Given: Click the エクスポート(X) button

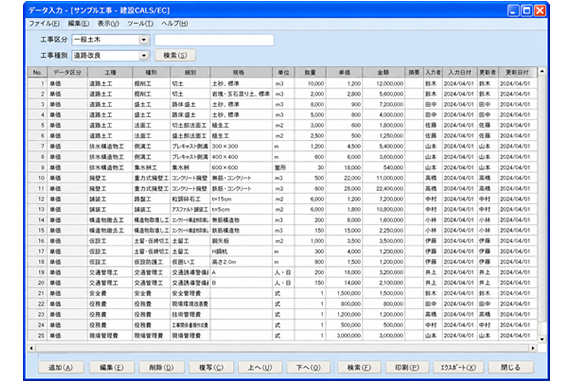Looking at the screenshot, I should click(x=458, y=367).
